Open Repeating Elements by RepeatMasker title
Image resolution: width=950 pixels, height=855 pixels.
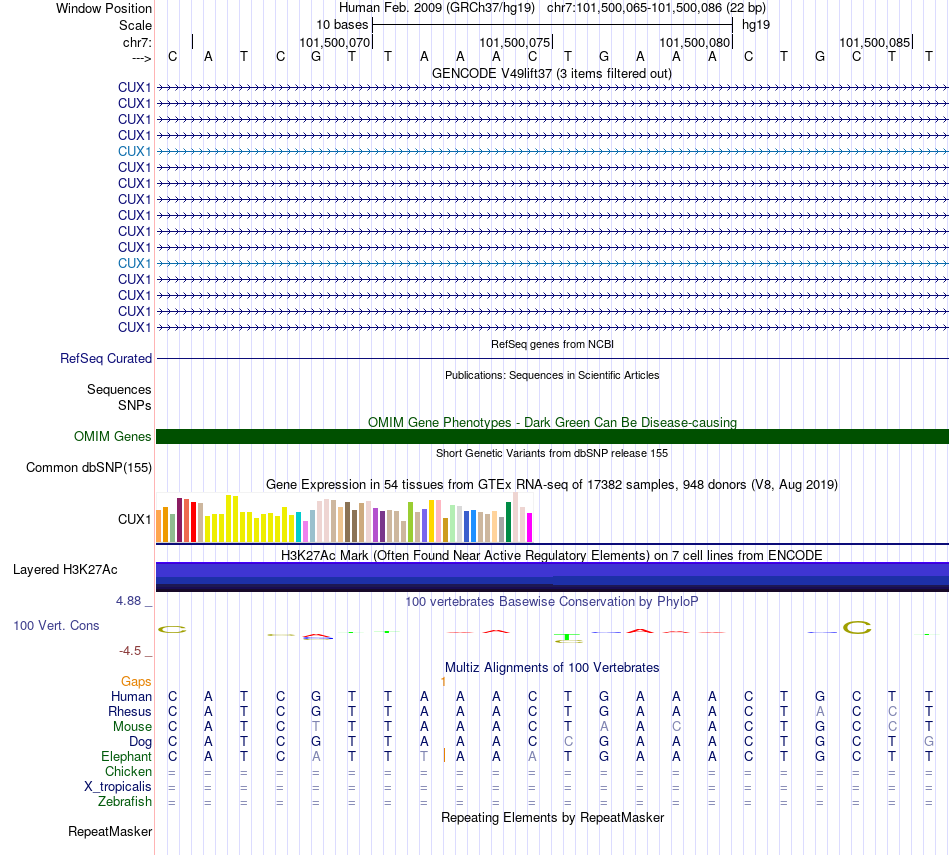tap(552, 817)
